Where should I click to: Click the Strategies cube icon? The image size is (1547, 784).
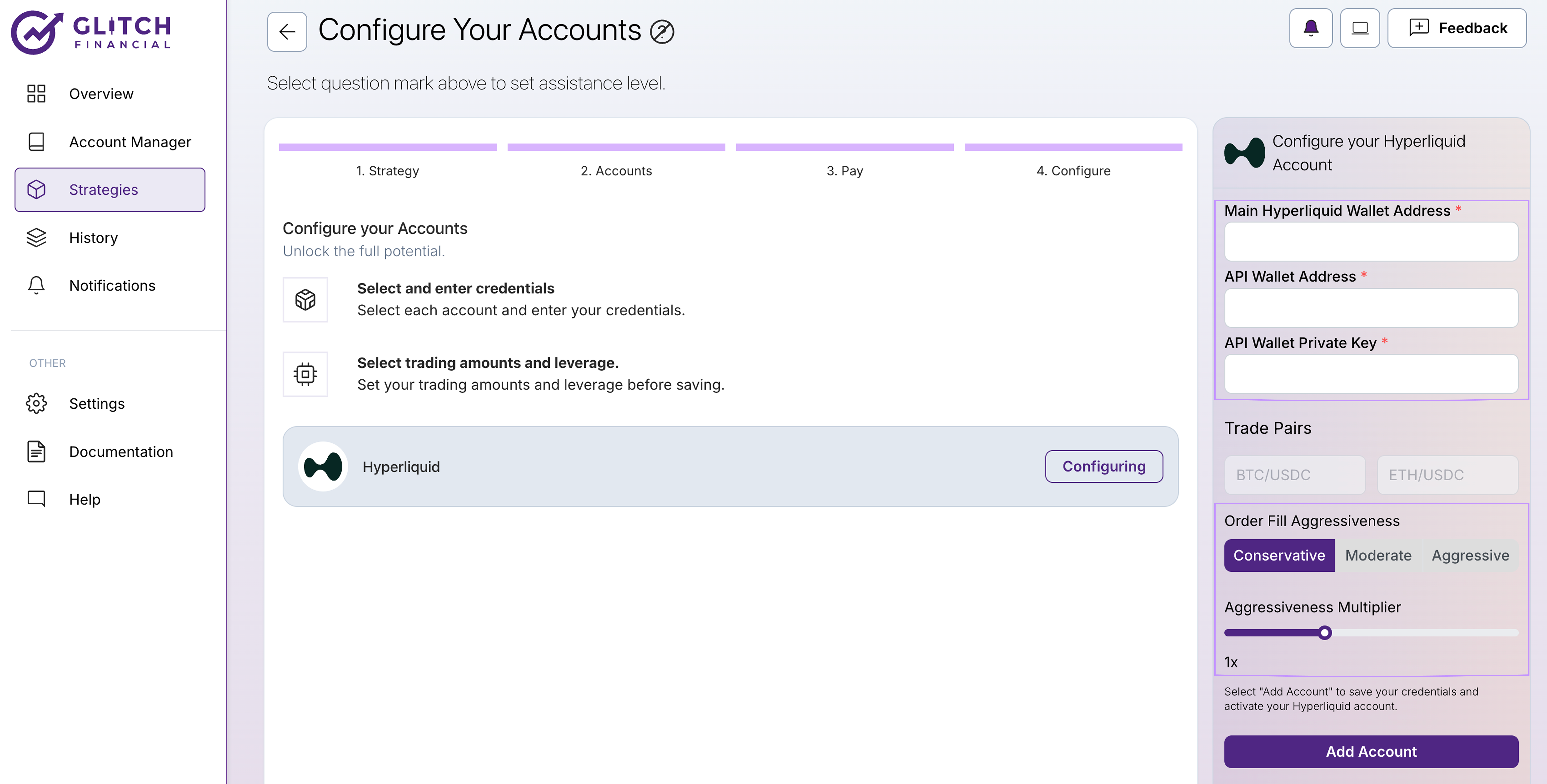point(36,190)
